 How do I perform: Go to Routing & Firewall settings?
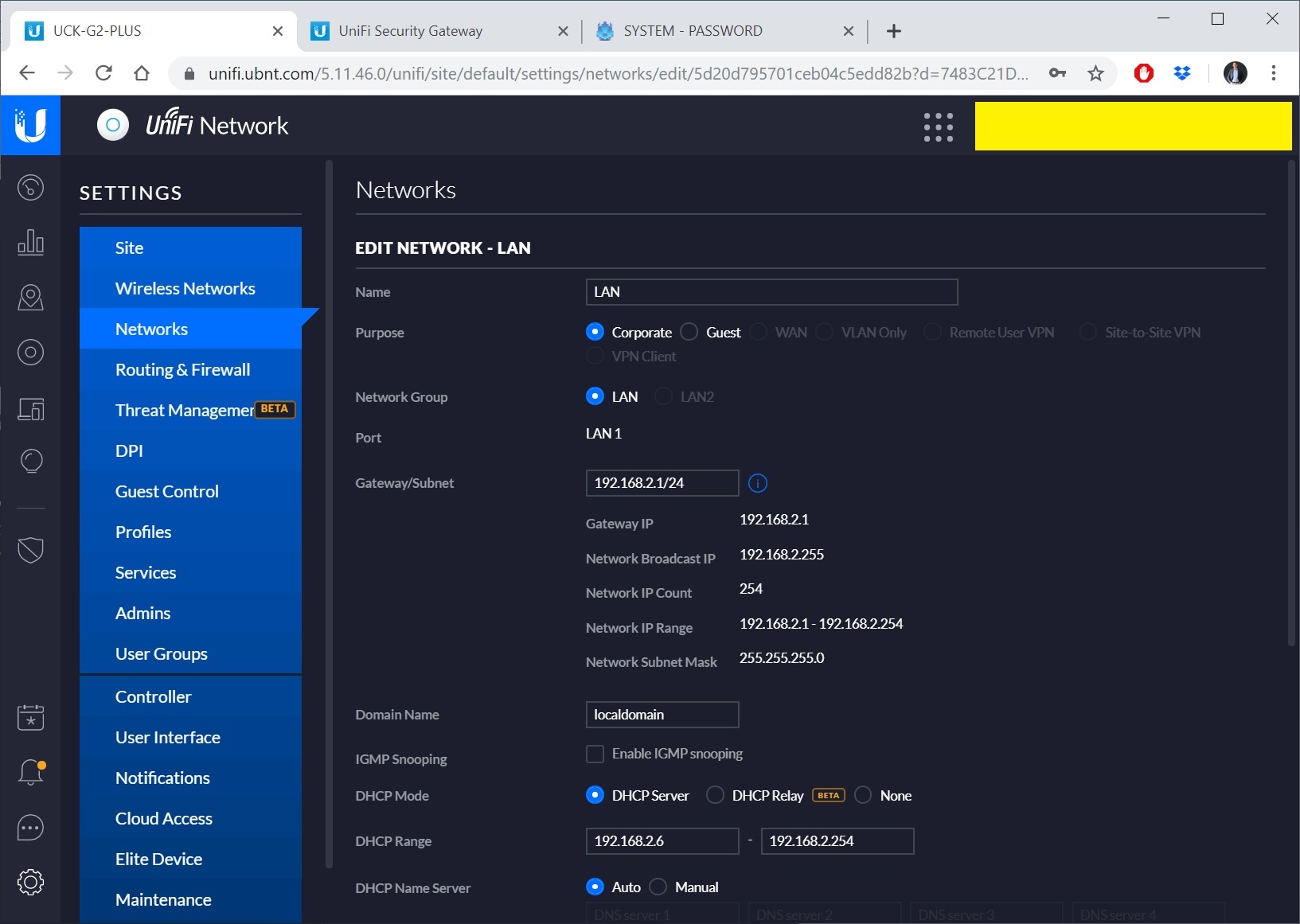182,369
